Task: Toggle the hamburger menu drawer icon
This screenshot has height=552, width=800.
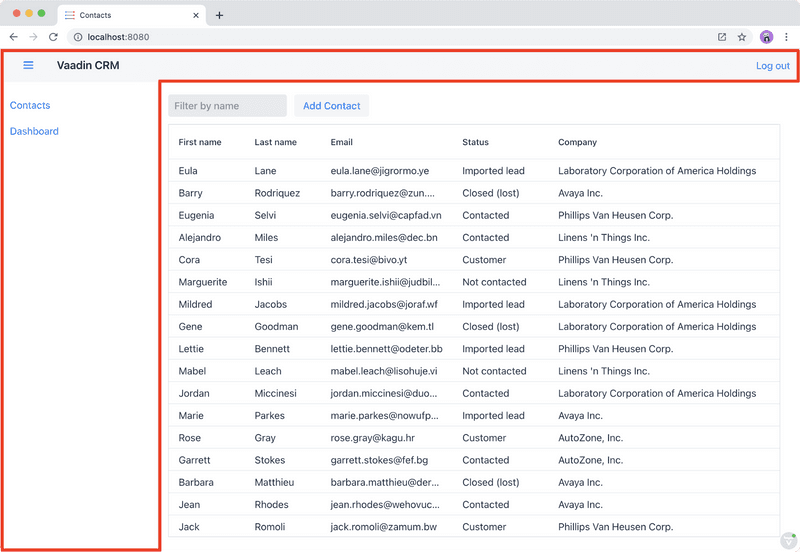Action: [28, 65]
